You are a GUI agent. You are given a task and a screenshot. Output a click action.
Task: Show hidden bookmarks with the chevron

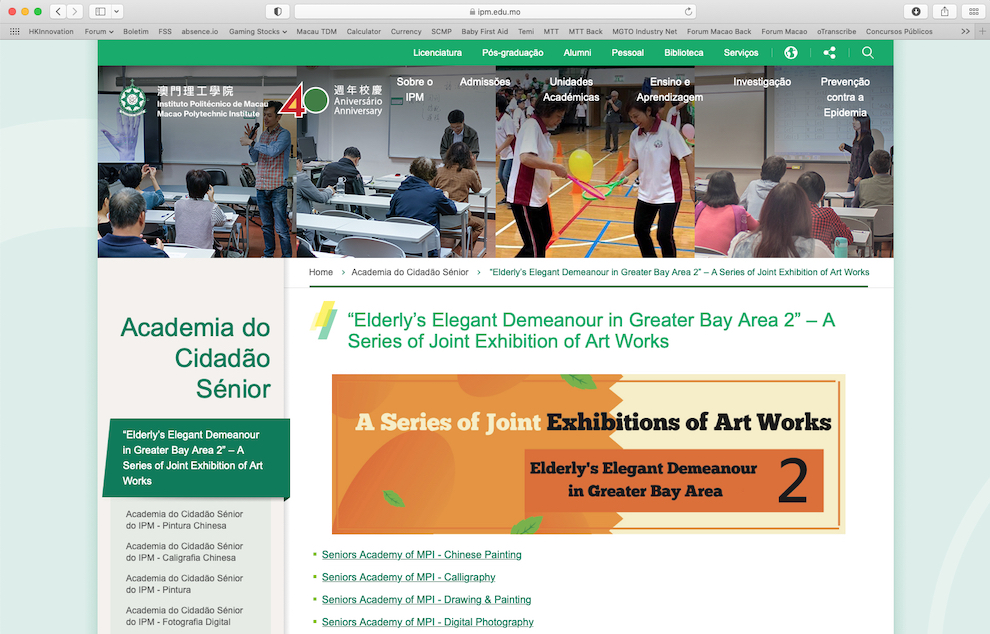tap(965, 31)
